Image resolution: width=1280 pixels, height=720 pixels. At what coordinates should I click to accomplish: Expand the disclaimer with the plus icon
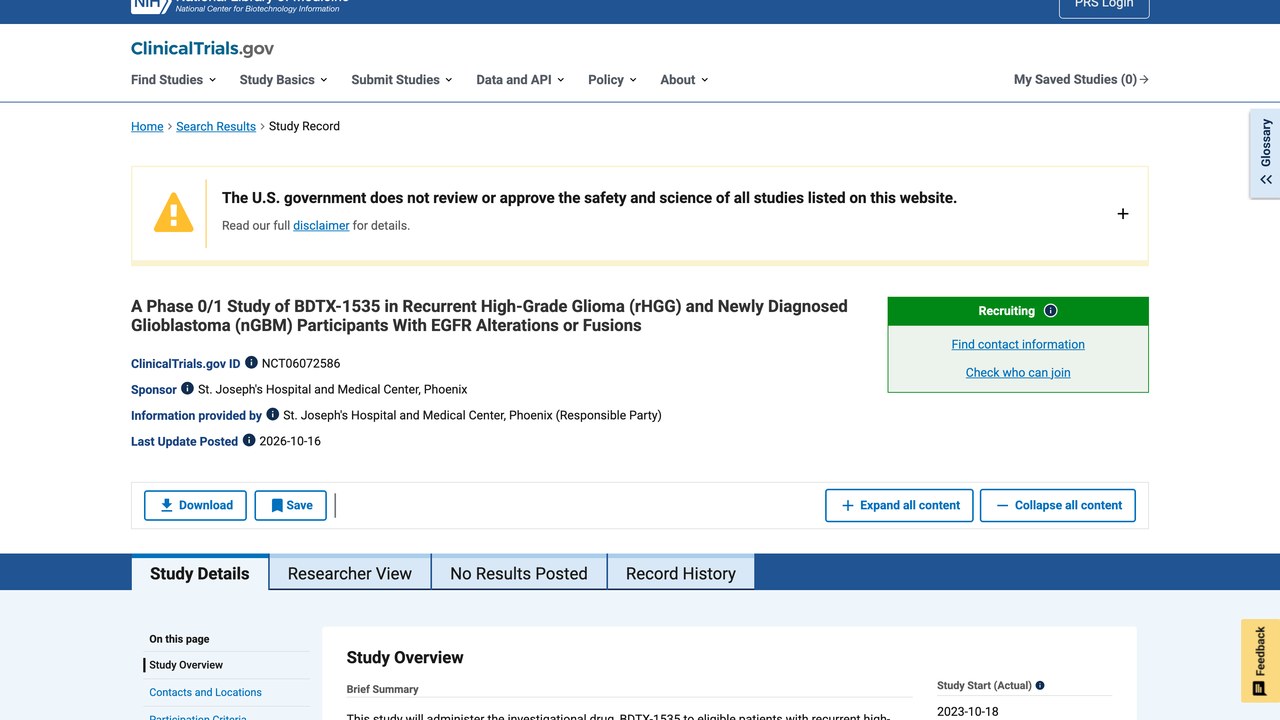[x=1123, y=214]
